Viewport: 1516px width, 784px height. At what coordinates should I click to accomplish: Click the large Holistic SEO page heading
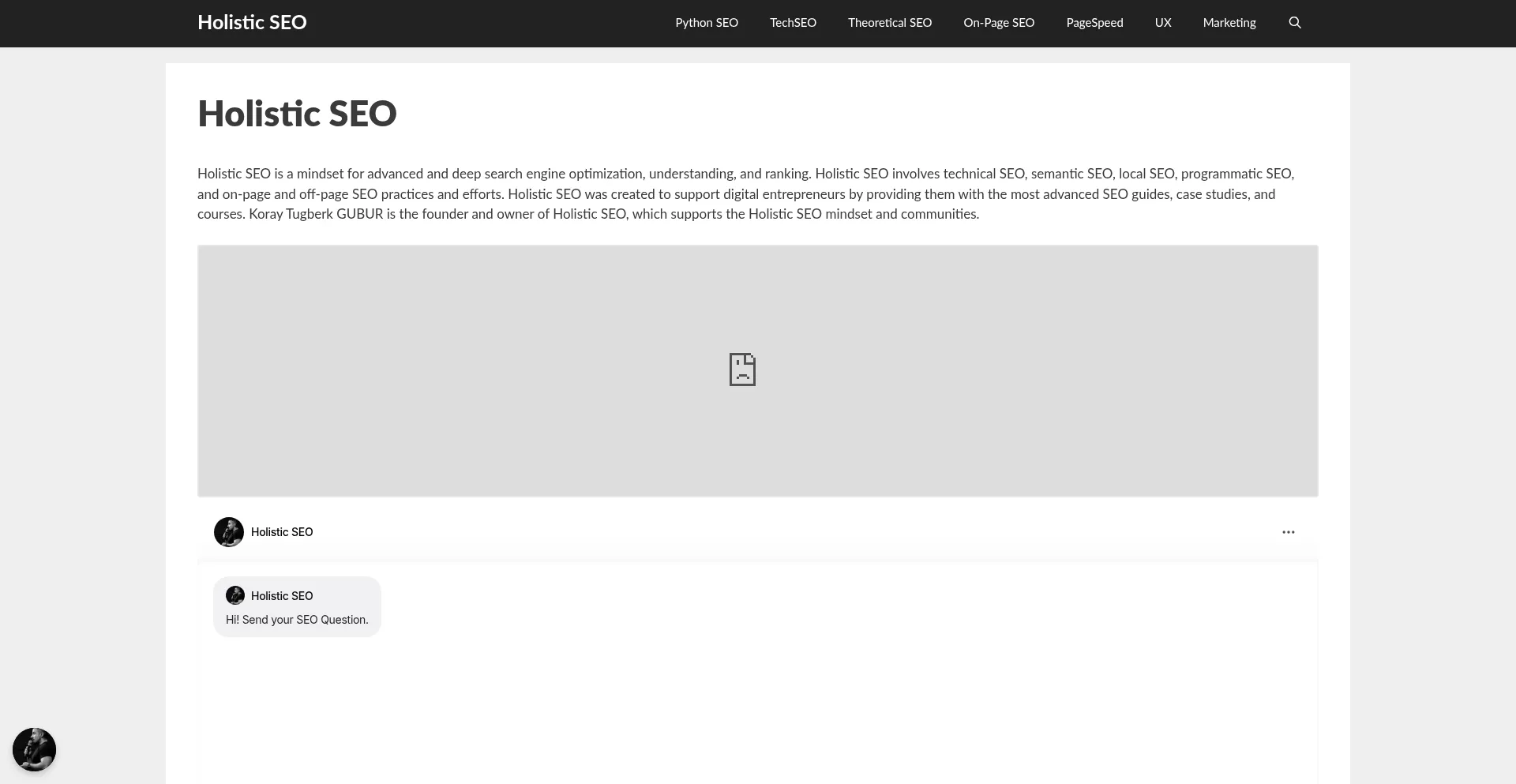[x=297, y=114]
